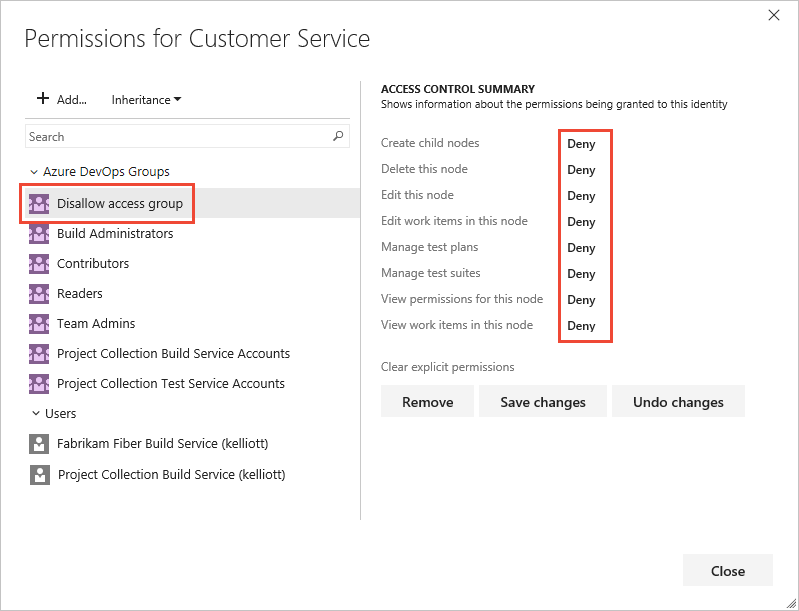Viewport: 799px width, 611px height.
Task: Click the Team Admins group icon
Action: 39,324
